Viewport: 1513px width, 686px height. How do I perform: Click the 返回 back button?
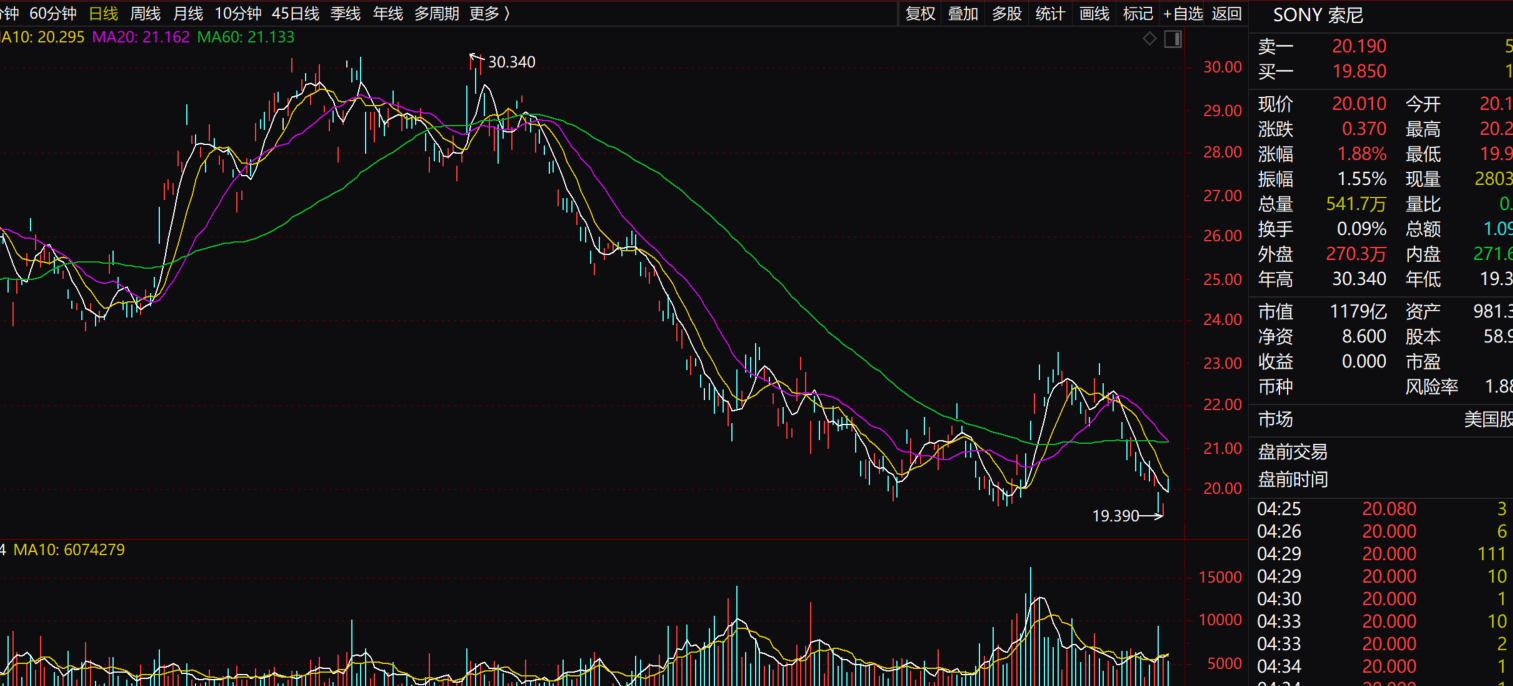1227,13
